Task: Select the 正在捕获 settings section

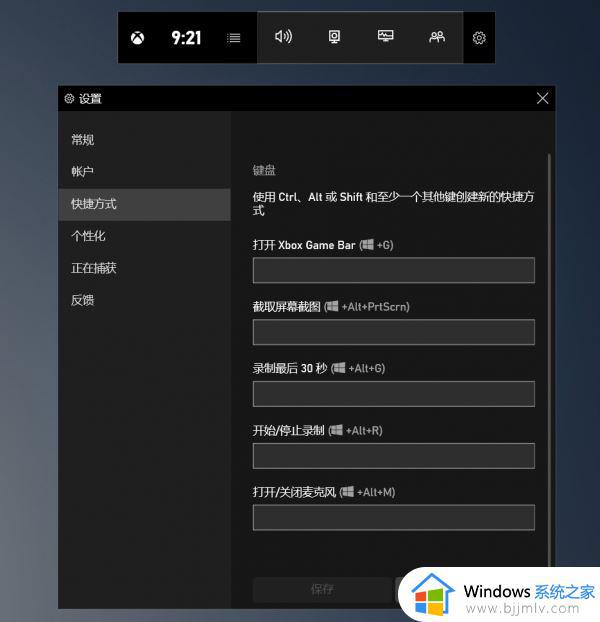Action: point(144,269)
